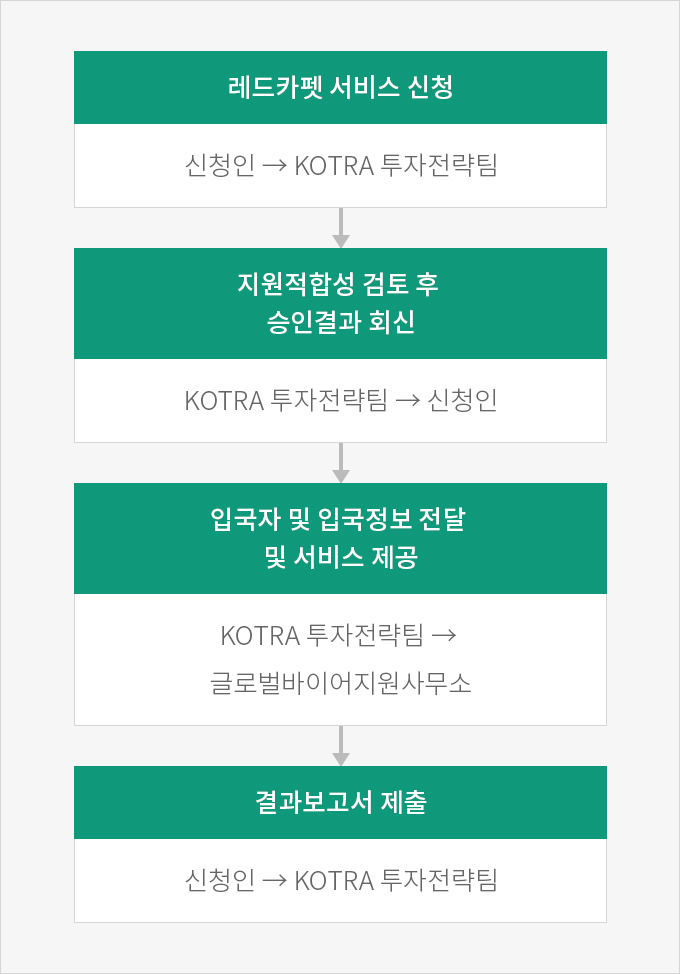Click the right arrow symbol in the final step's description
The image size is (680, 974).
pyautogui.click(x=274, y=880)
